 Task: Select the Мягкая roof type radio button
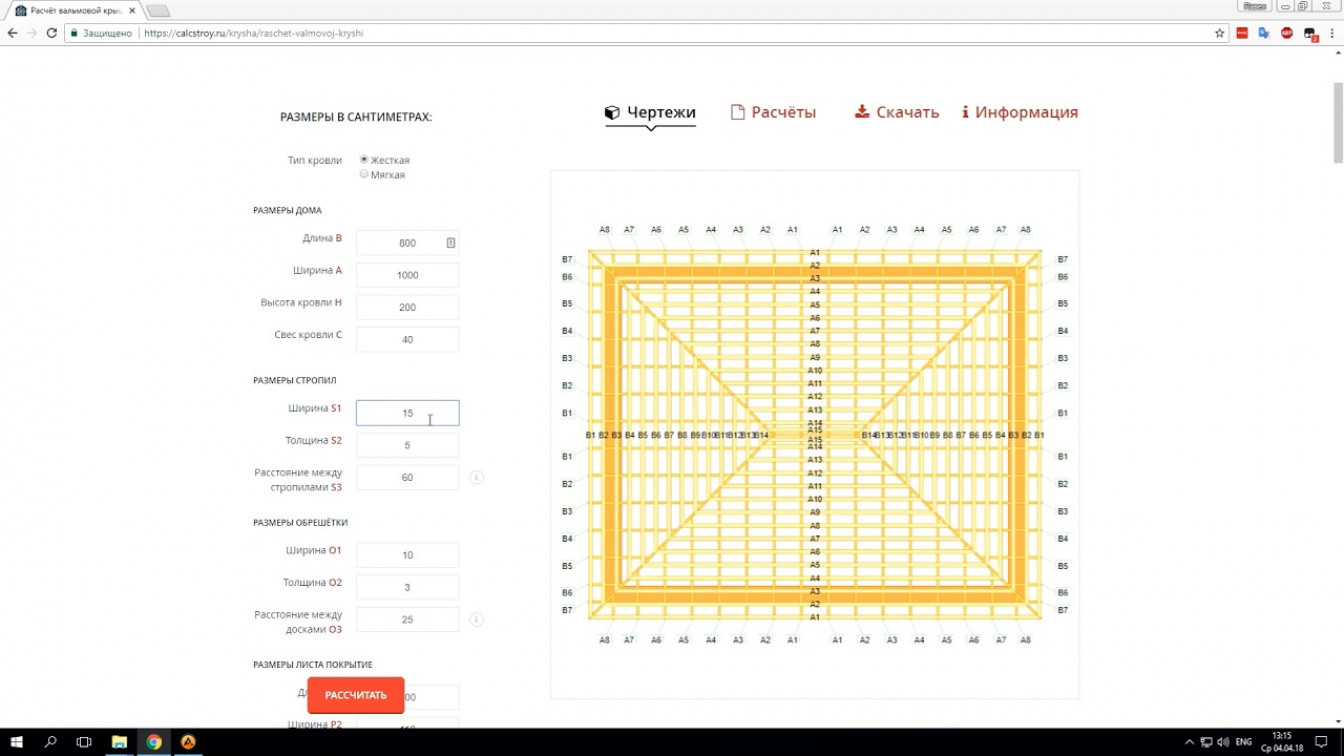(x=364, y=174)
